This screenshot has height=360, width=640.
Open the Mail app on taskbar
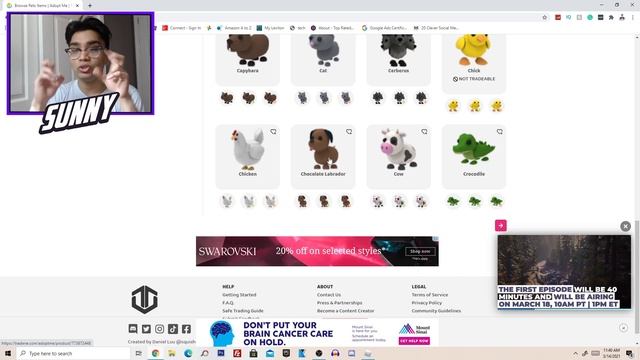tap(270, 353)
